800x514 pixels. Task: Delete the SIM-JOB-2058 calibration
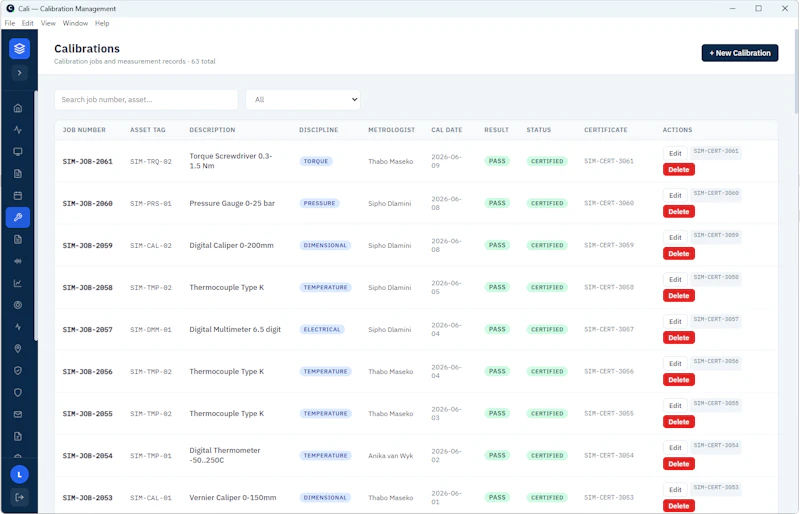[679, 296]
